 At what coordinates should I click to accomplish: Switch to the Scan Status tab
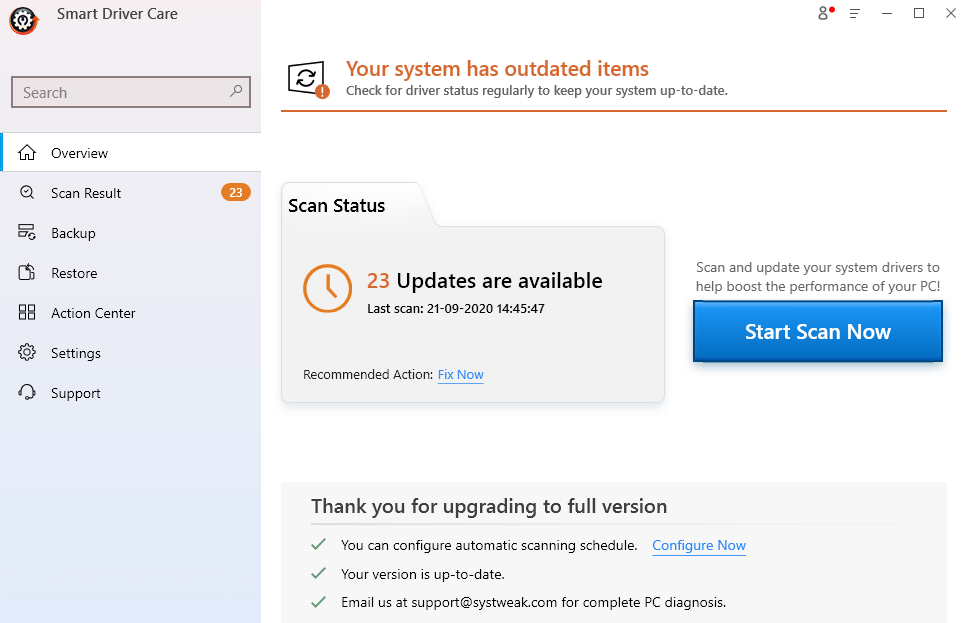coord(336,205)
